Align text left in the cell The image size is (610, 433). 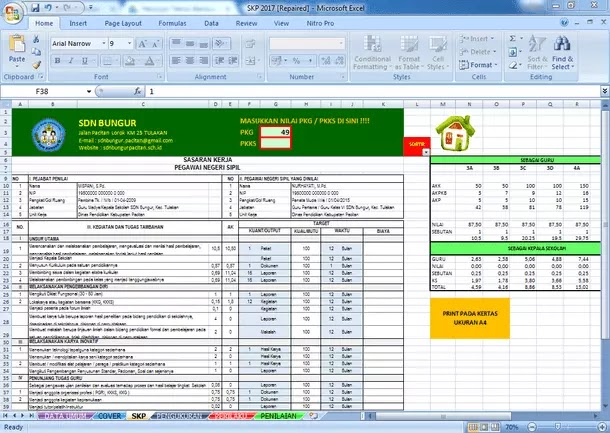pos(176,61)
